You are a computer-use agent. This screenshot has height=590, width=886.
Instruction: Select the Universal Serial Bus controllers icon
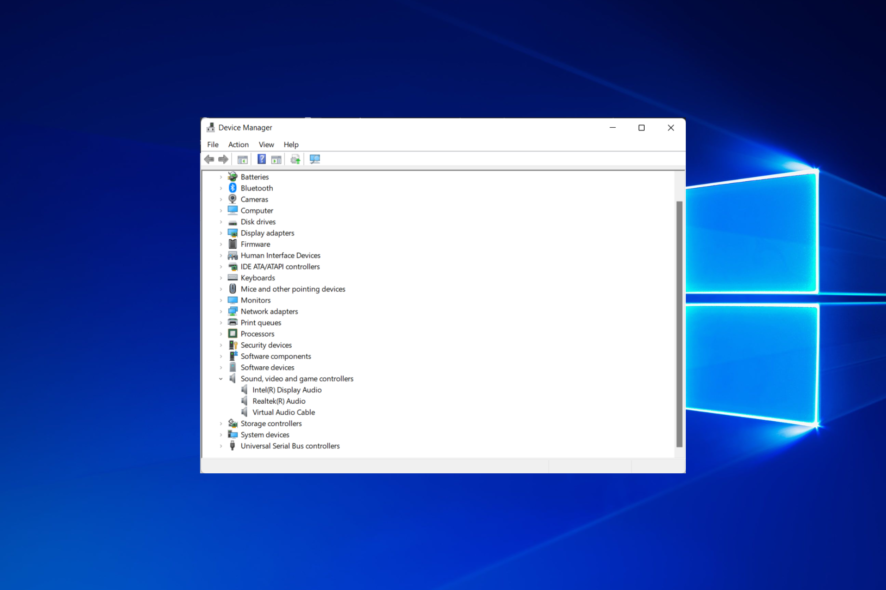(232, 446)
